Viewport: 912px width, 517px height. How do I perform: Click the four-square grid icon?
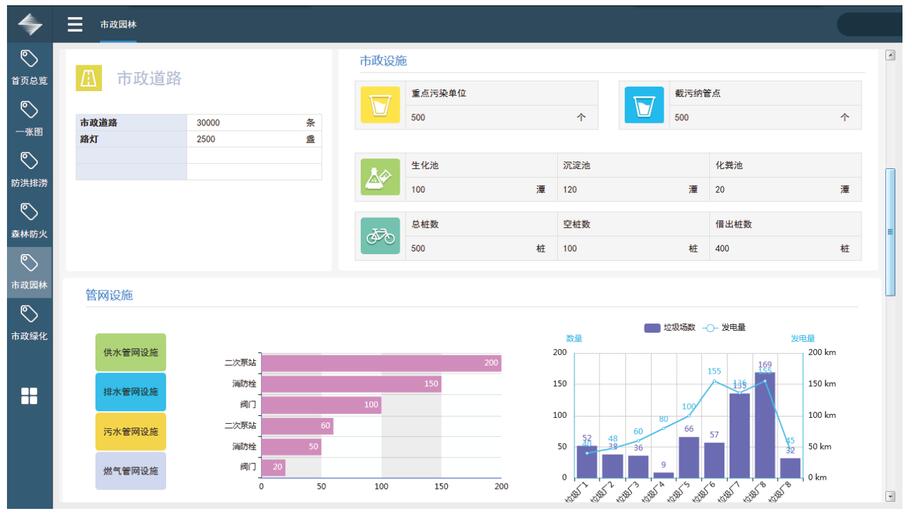[x=29, y=396]
